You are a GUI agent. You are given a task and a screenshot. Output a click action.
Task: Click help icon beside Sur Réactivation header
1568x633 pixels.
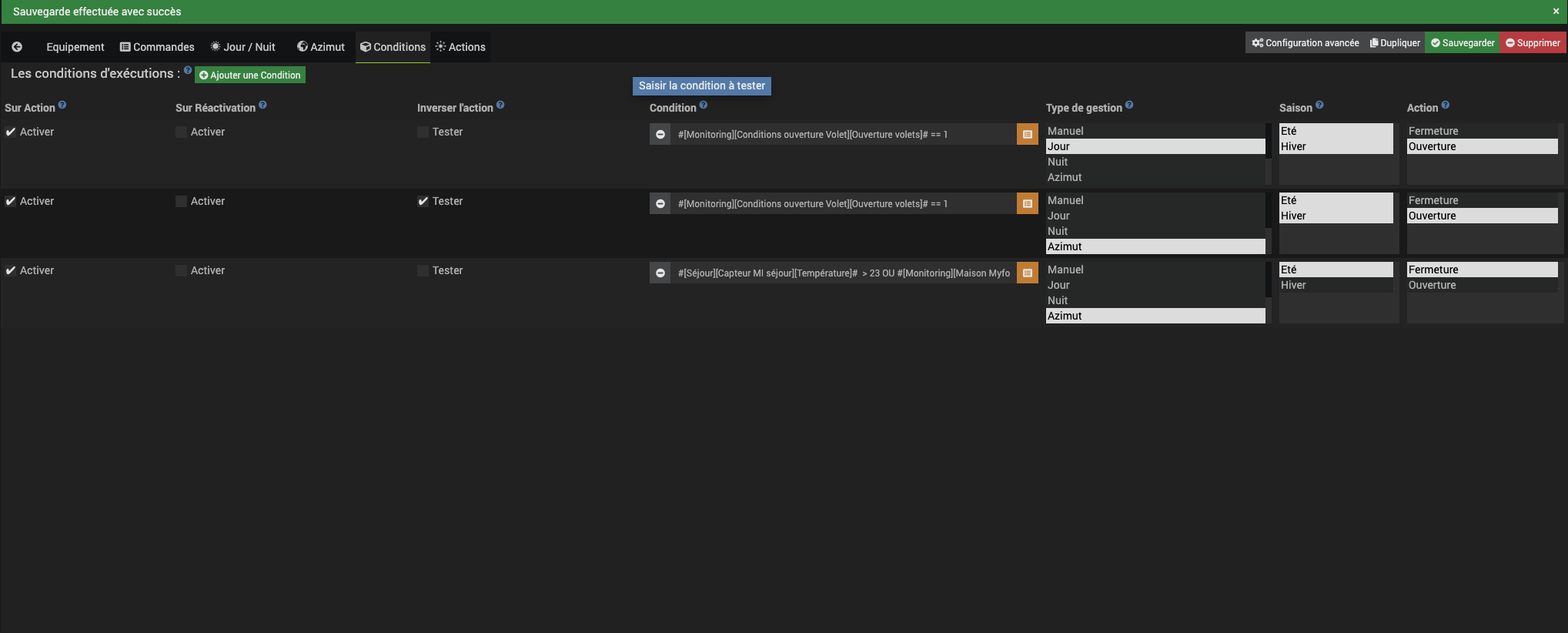point(262,105)
